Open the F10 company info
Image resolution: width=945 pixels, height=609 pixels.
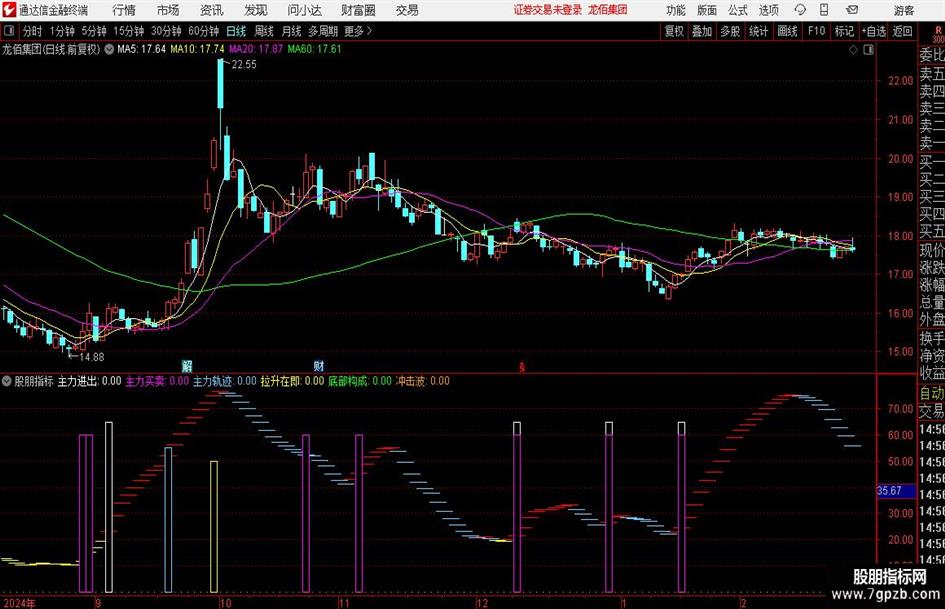[x=817, y=31]
